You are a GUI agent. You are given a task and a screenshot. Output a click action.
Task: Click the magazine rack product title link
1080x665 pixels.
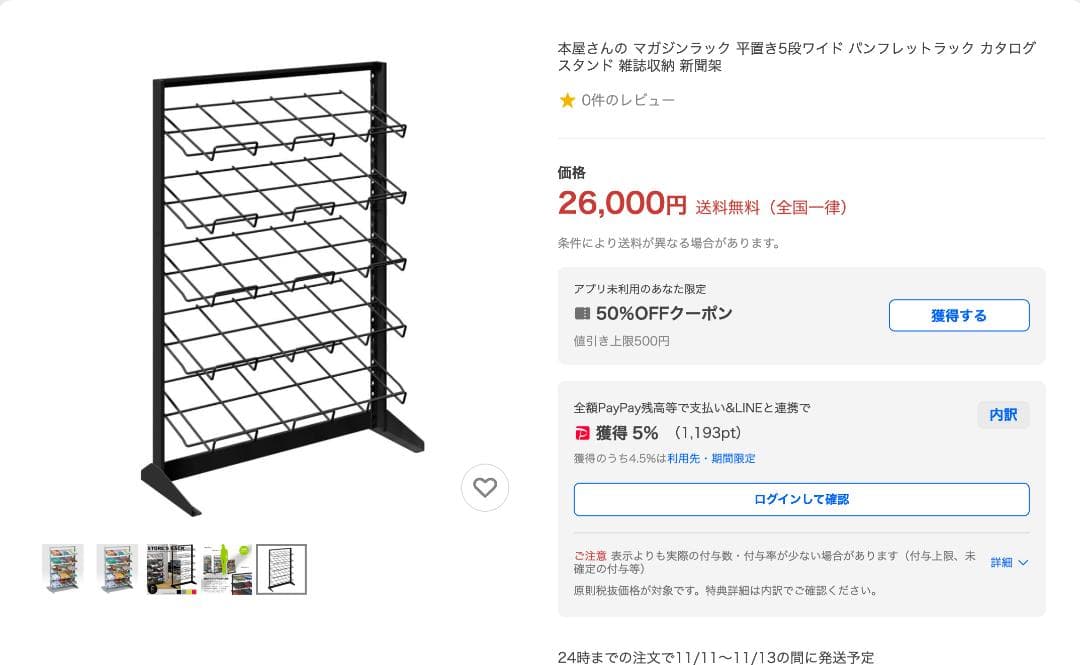tap(796, 56)
